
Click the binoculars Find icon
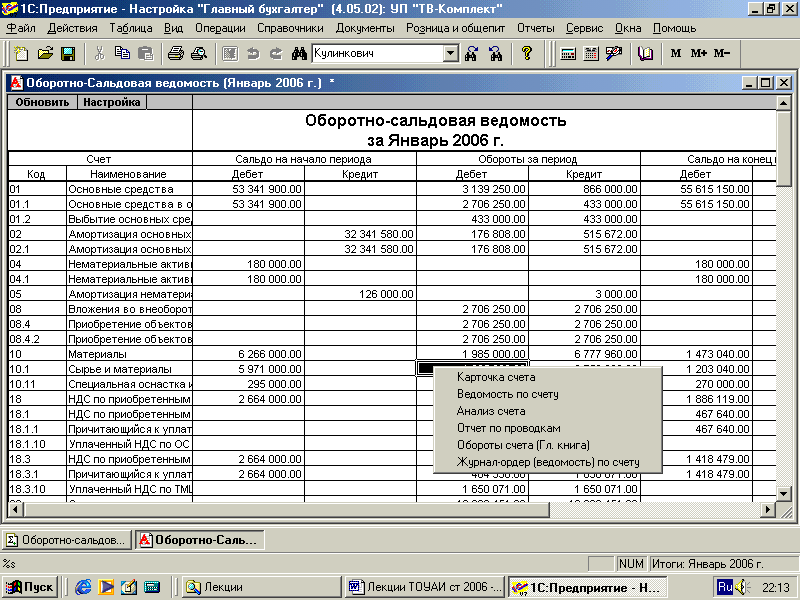(x=299, y=53)
